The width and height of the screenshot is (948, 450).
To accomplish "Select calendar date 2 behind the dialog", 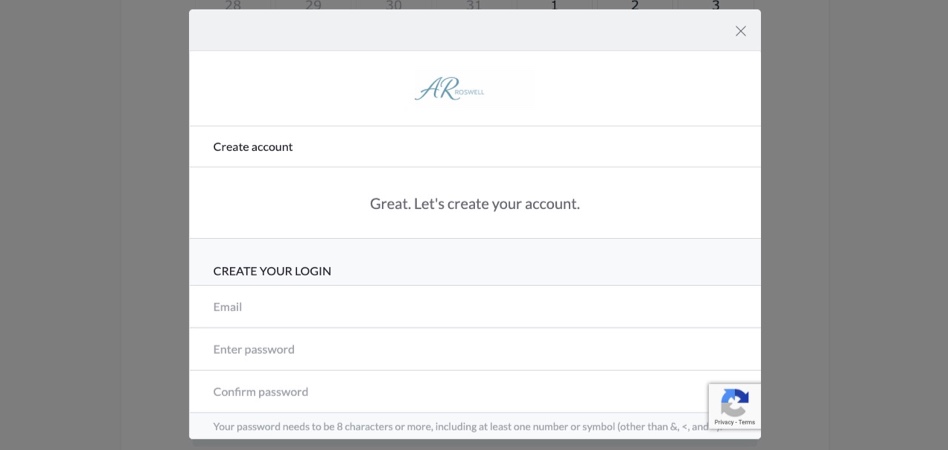I will pyautogui.click(x=634, y=5).
